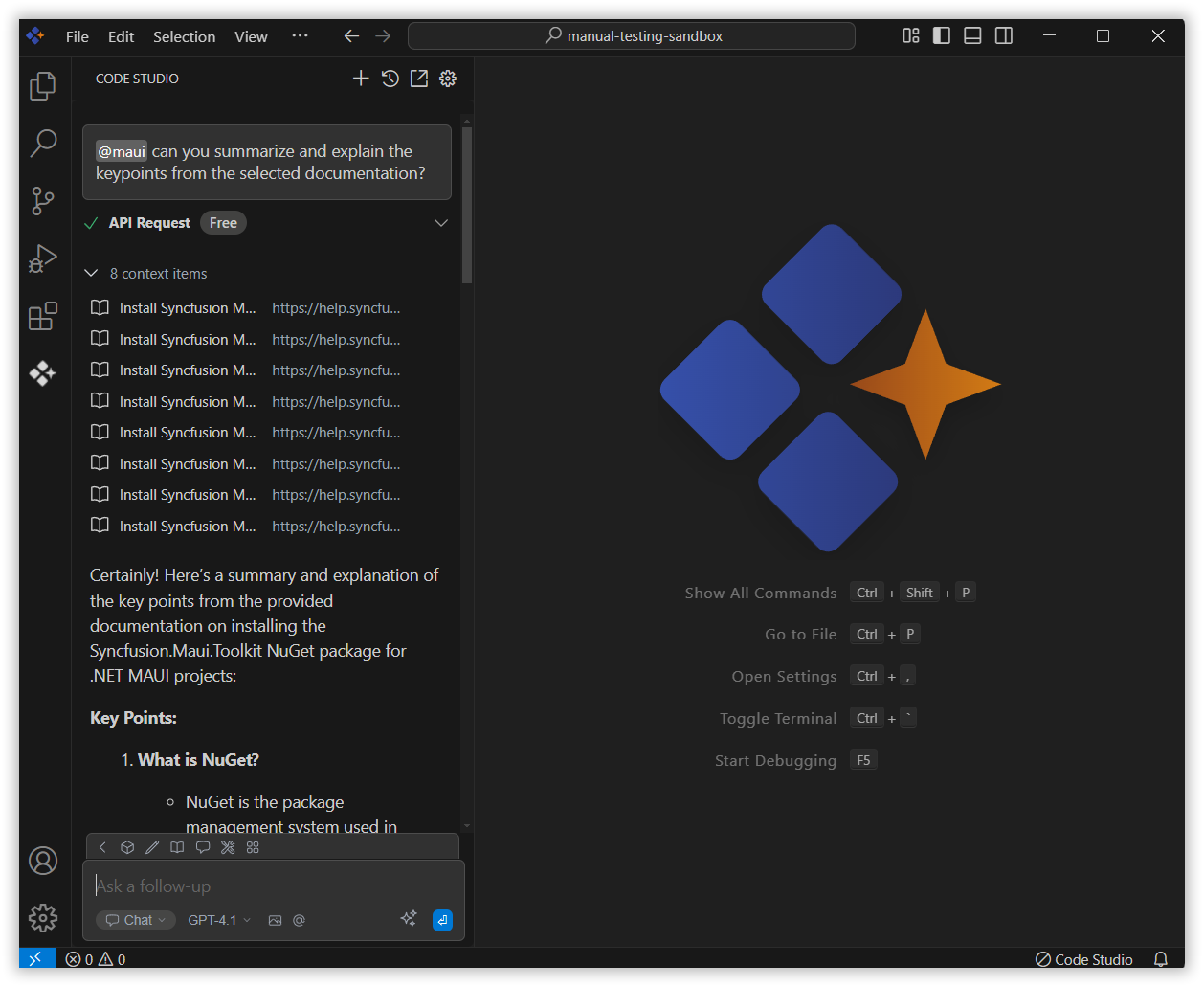
Task: Open the errors and warnings status indicator
Action: click(x=96, y=959)
